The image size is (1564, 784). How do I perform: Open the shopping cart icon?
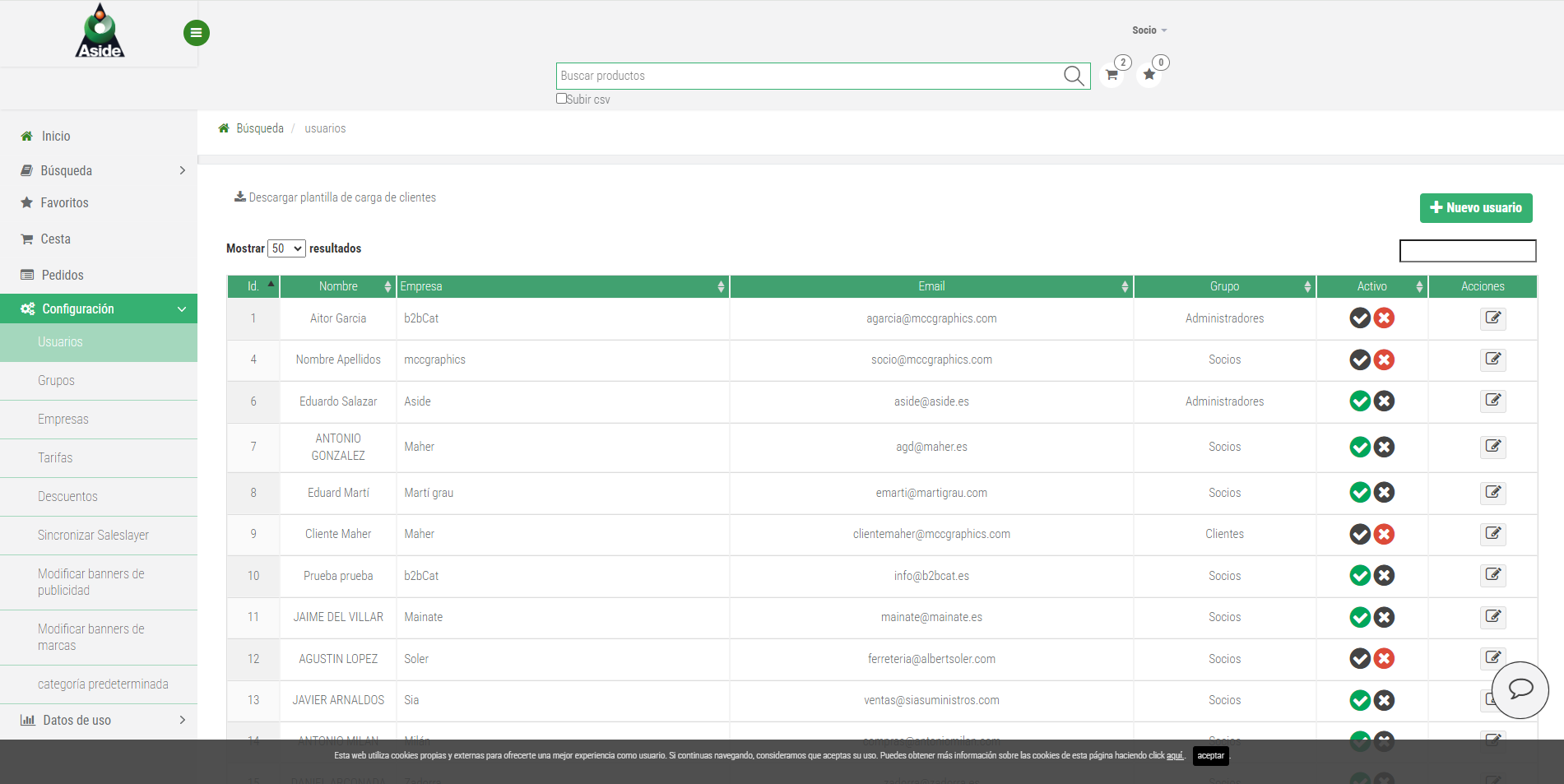click(x=1112, y=75)
